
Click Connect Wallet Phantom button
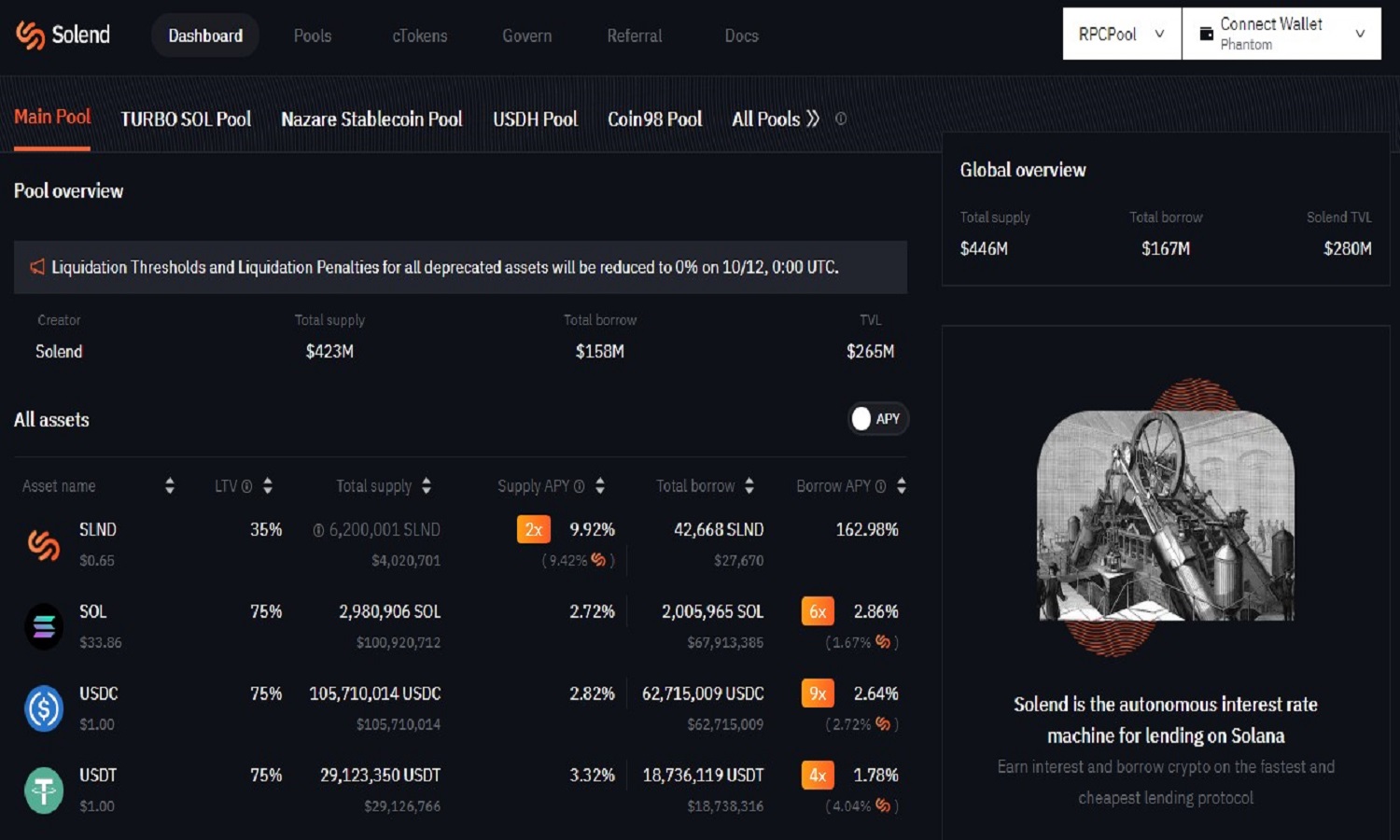click(x=1281, y=34)
